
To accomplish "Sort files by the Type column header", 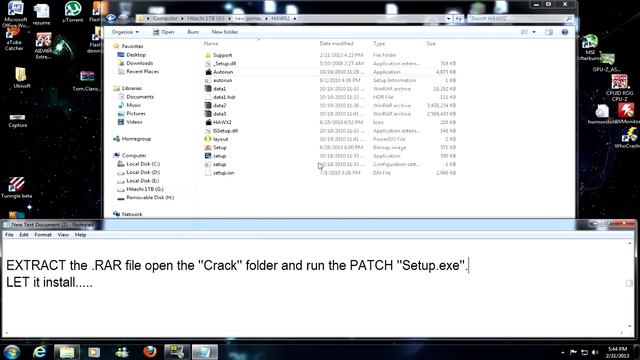I will 379,43.
